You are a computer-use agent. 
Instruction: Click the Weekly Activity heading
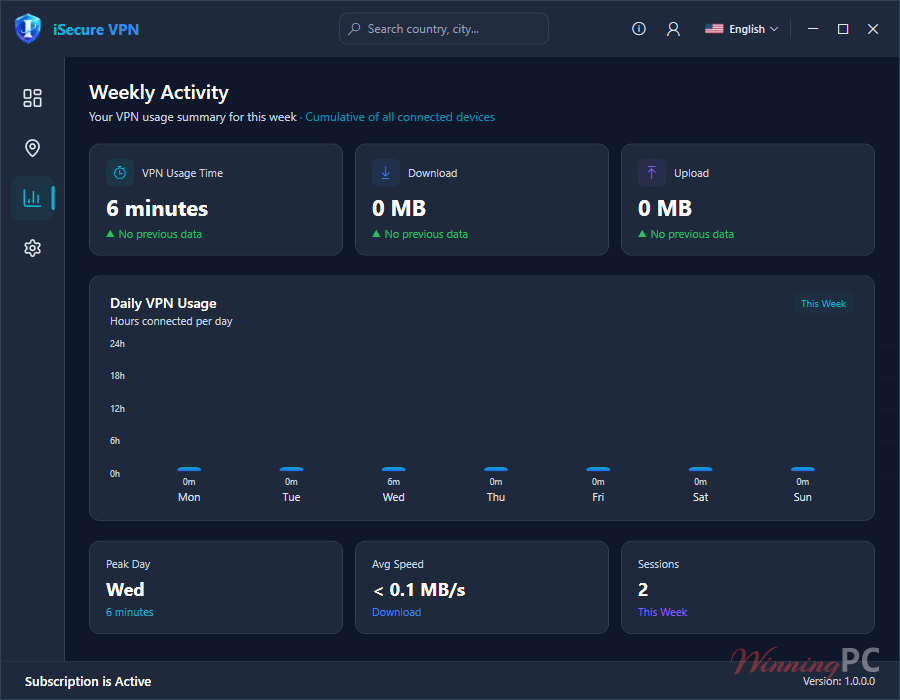159,92
